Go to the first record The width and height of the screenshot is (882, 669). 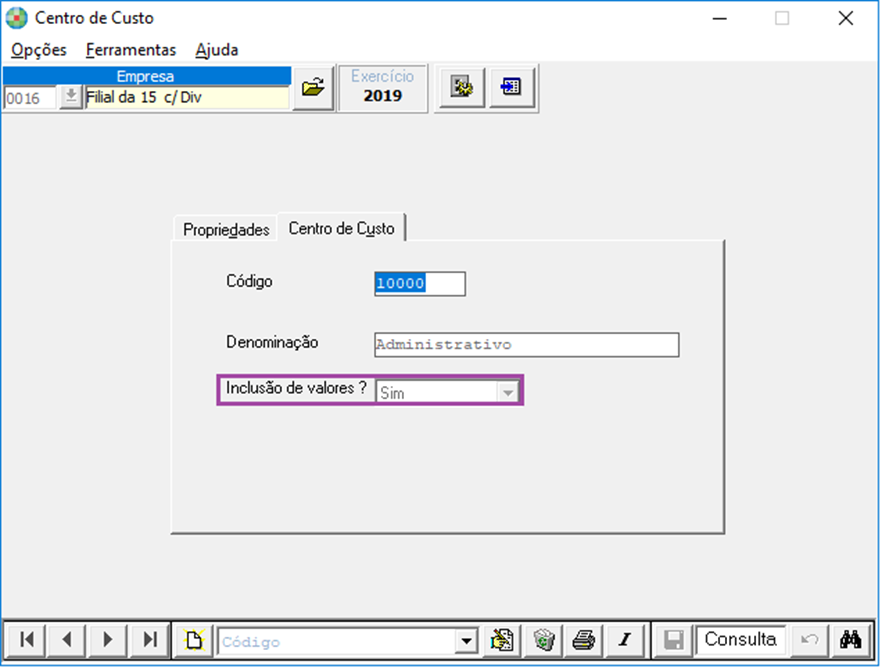(x=26, y=640)
